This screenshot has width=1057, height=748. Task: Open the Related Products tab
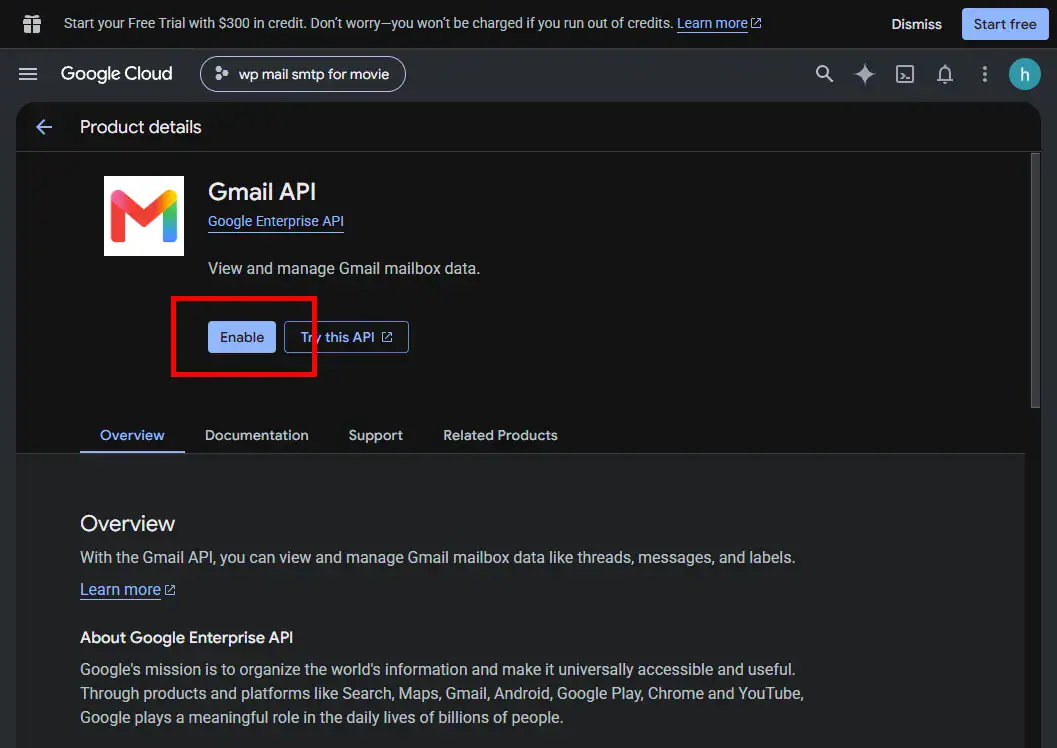[x=500, y=435]
